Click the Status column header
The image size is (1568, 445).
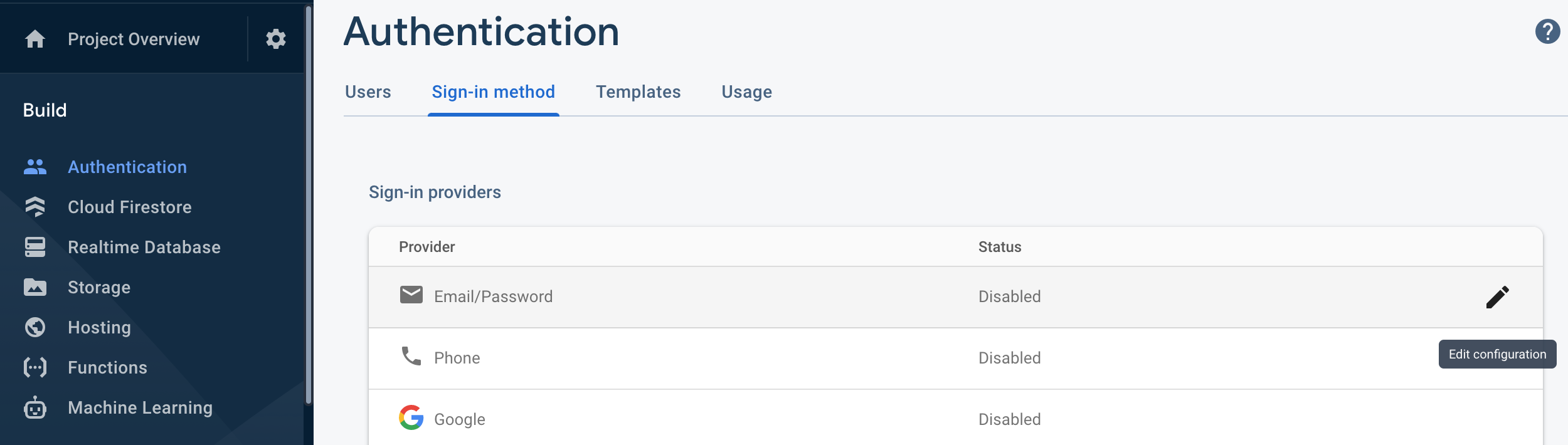tap(1000, 247)
